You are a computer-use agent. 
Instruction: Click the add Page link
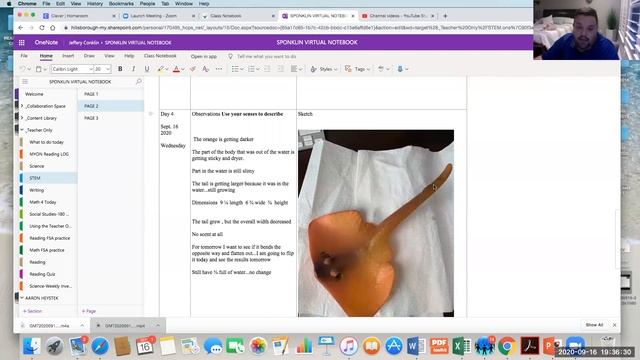(89, 311)
